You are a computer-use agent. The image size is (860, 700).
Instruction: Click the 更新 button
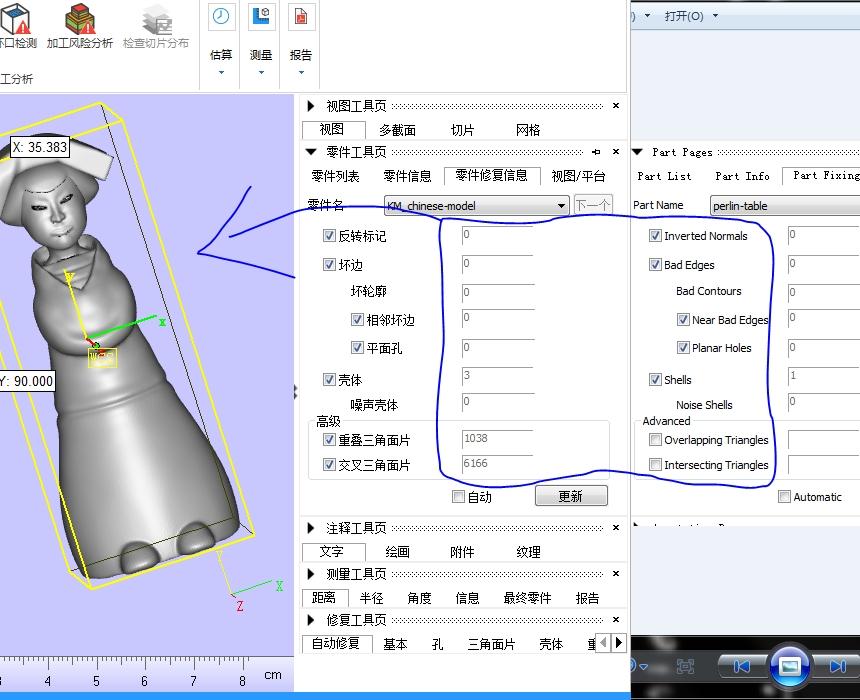[571, 496]
